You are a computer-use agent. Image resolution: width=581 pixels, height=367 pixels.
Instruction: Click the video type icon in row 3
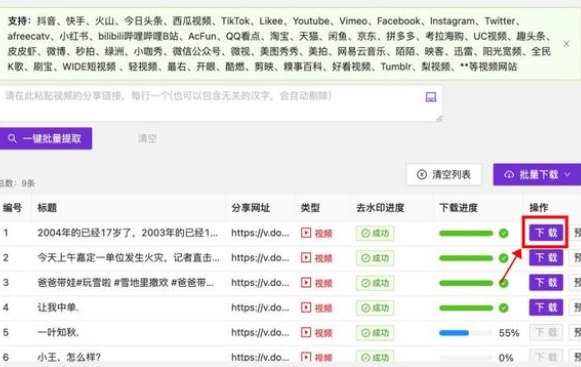click(x=306, y=283)
